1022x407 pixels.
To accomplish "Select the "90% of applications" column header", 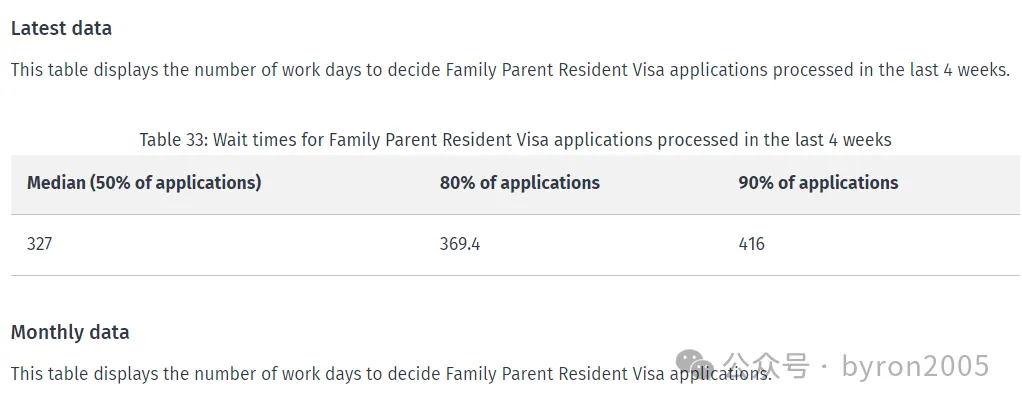I will tap(818, 183).
